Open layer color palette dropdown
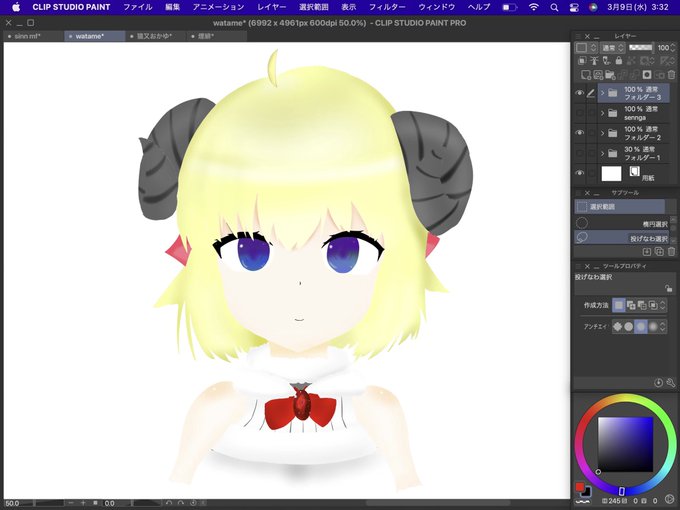Viewport: 680px width, 510px height. click(586, 47)
